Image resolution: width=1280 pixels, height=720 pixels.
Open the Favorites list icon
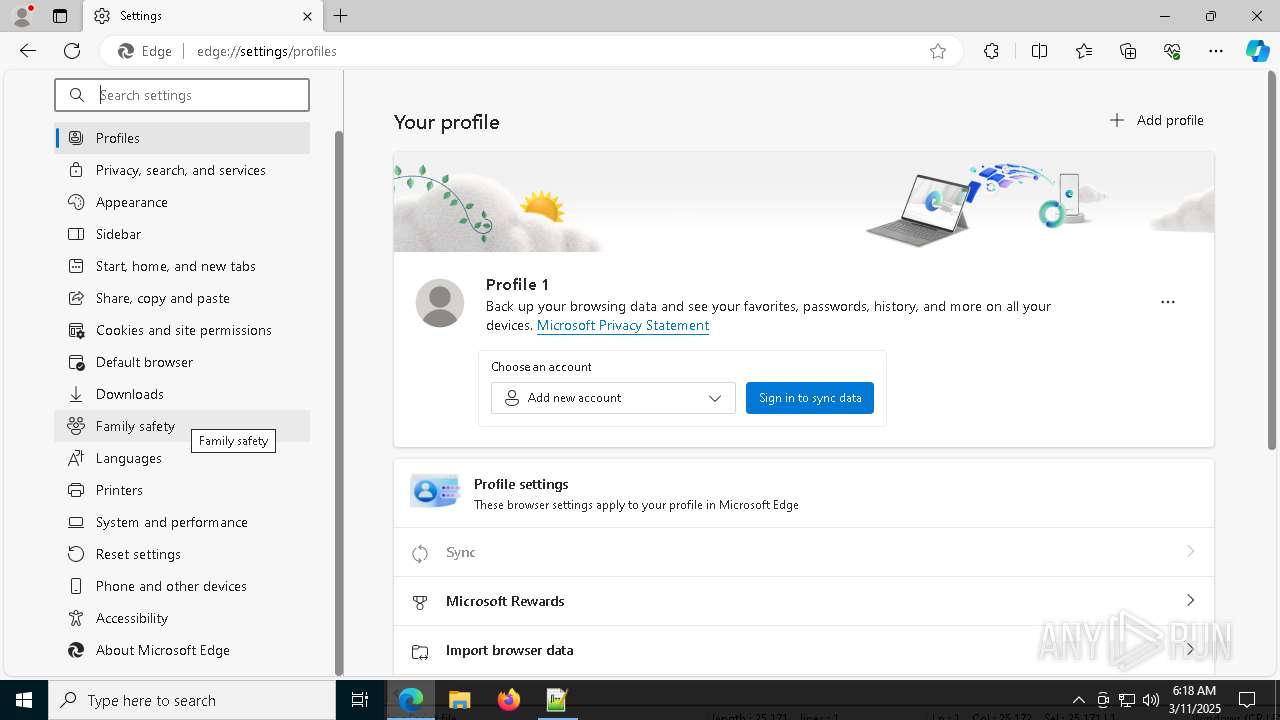click(1084, 51)
